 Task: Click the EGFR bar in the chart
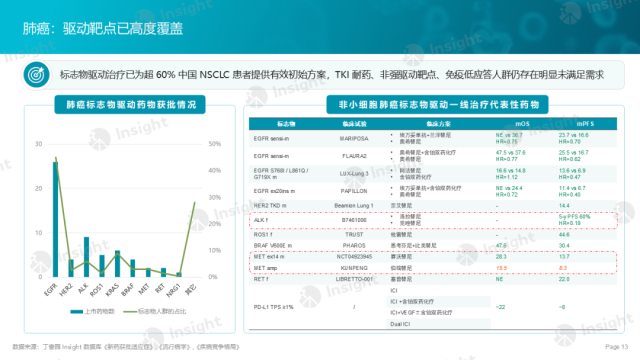[56, 220]
